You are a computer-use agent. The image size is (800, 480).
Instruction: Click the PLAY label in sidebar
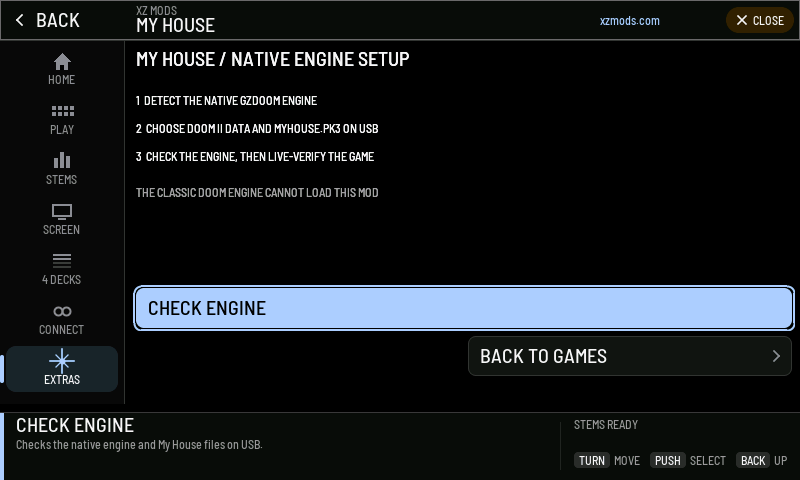click(x=62, y=130)
